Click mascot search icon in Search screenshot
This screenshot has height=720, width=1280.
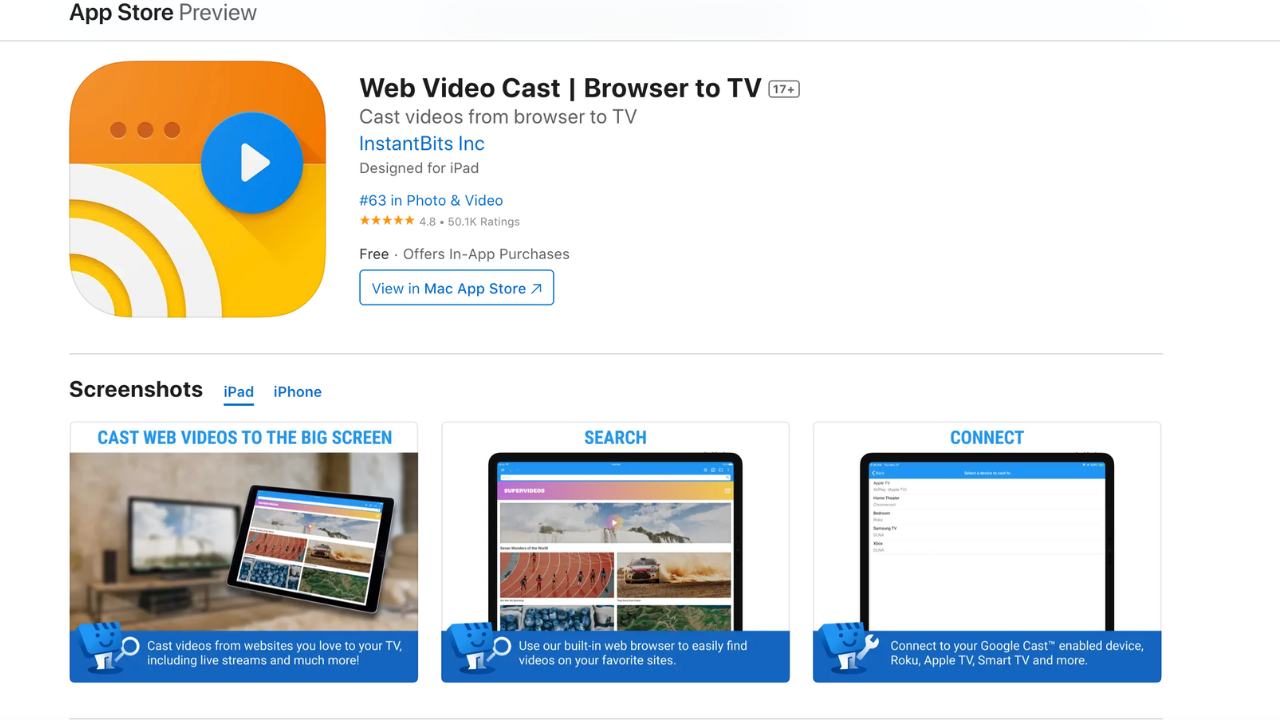480,648
